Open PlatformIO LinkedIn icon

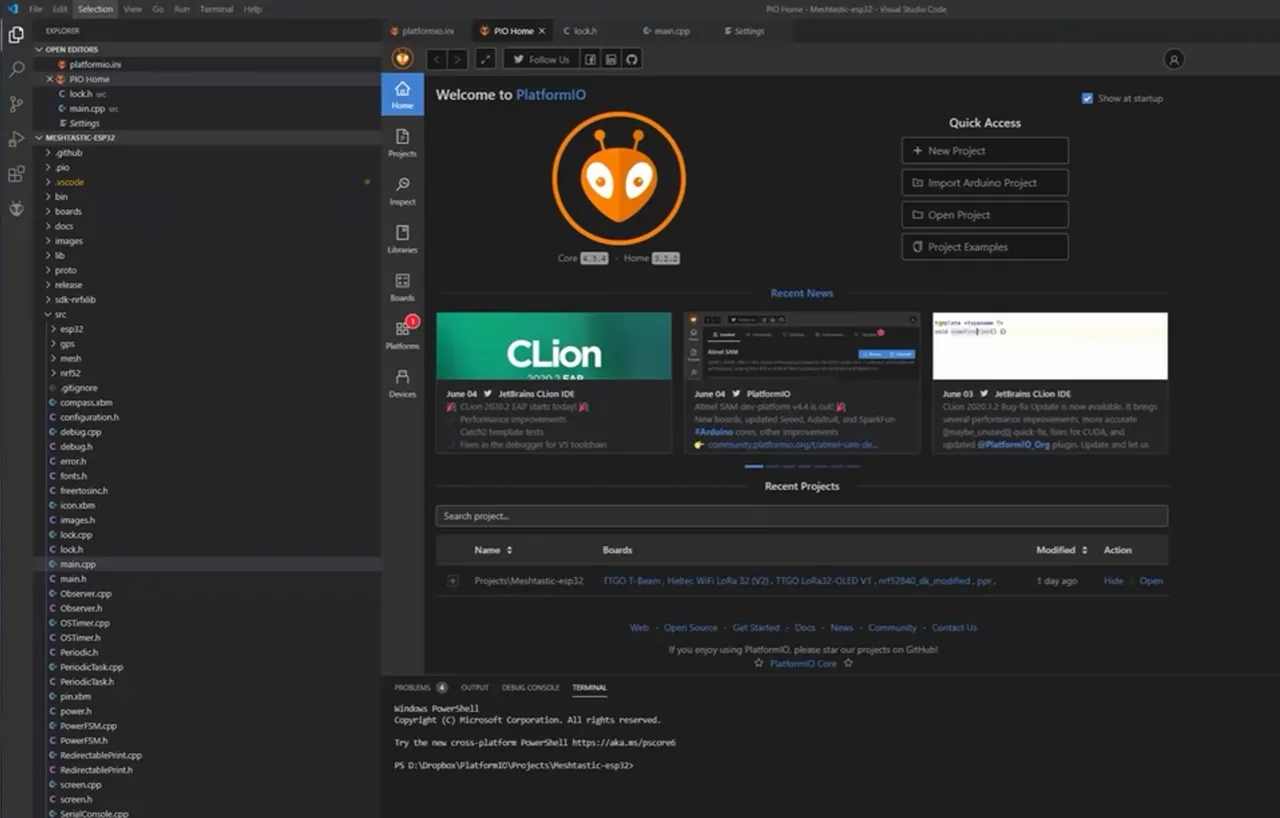(x=611, y=59)
